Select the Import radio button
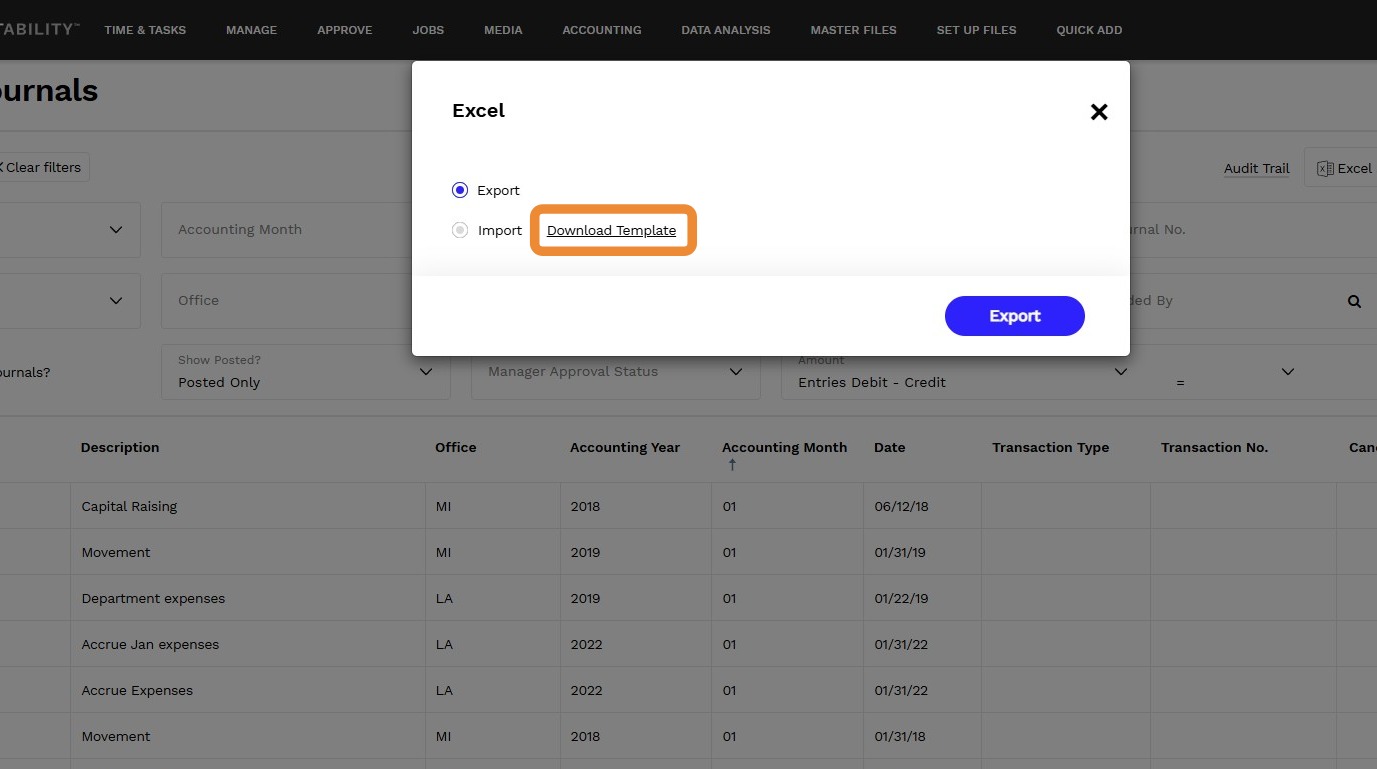The image size is (1377, 769). pyautogui.click(x=460, y=230)
